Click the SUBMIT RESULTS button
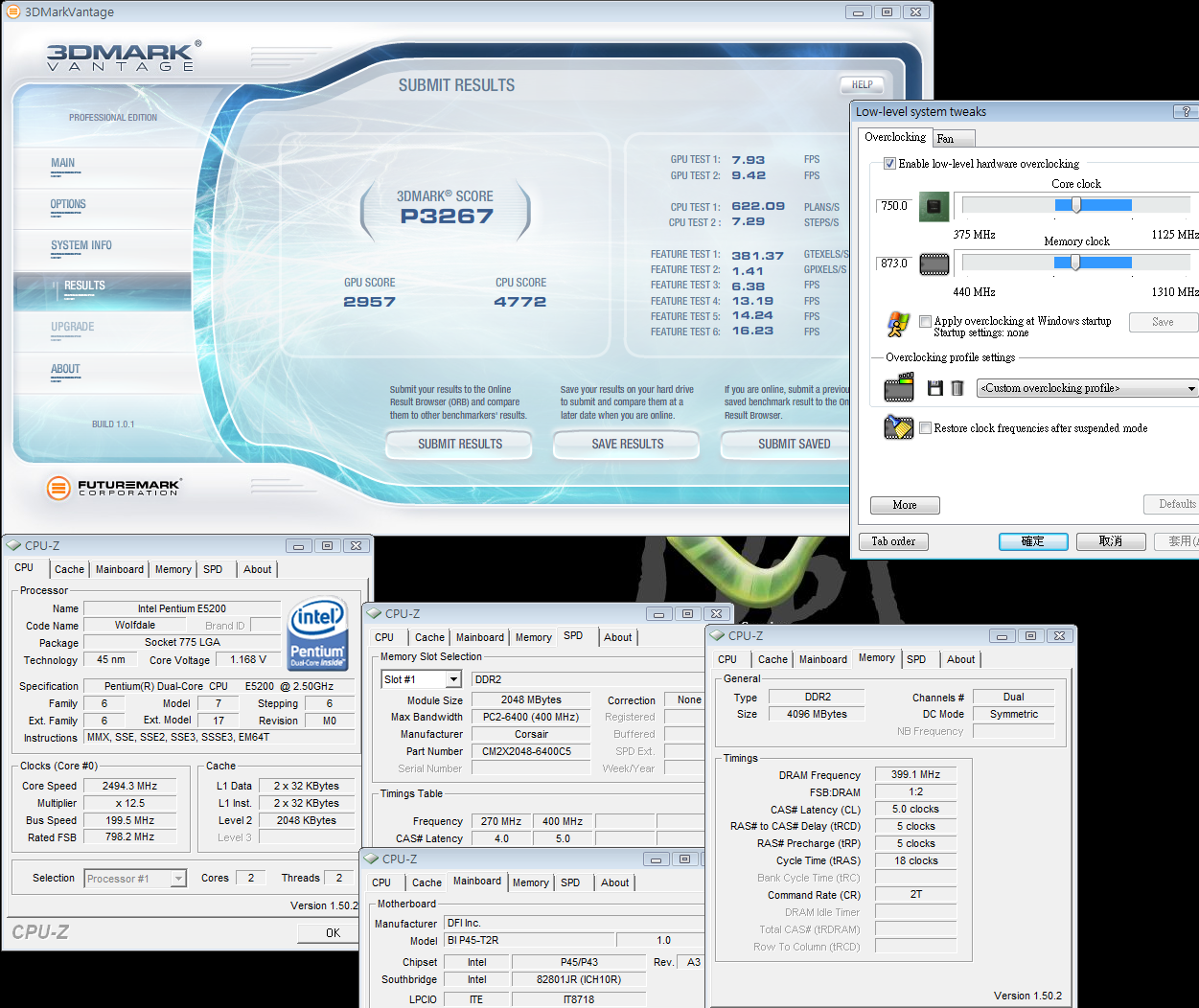The image size is (1199, 1008). [x=459, y=444]
